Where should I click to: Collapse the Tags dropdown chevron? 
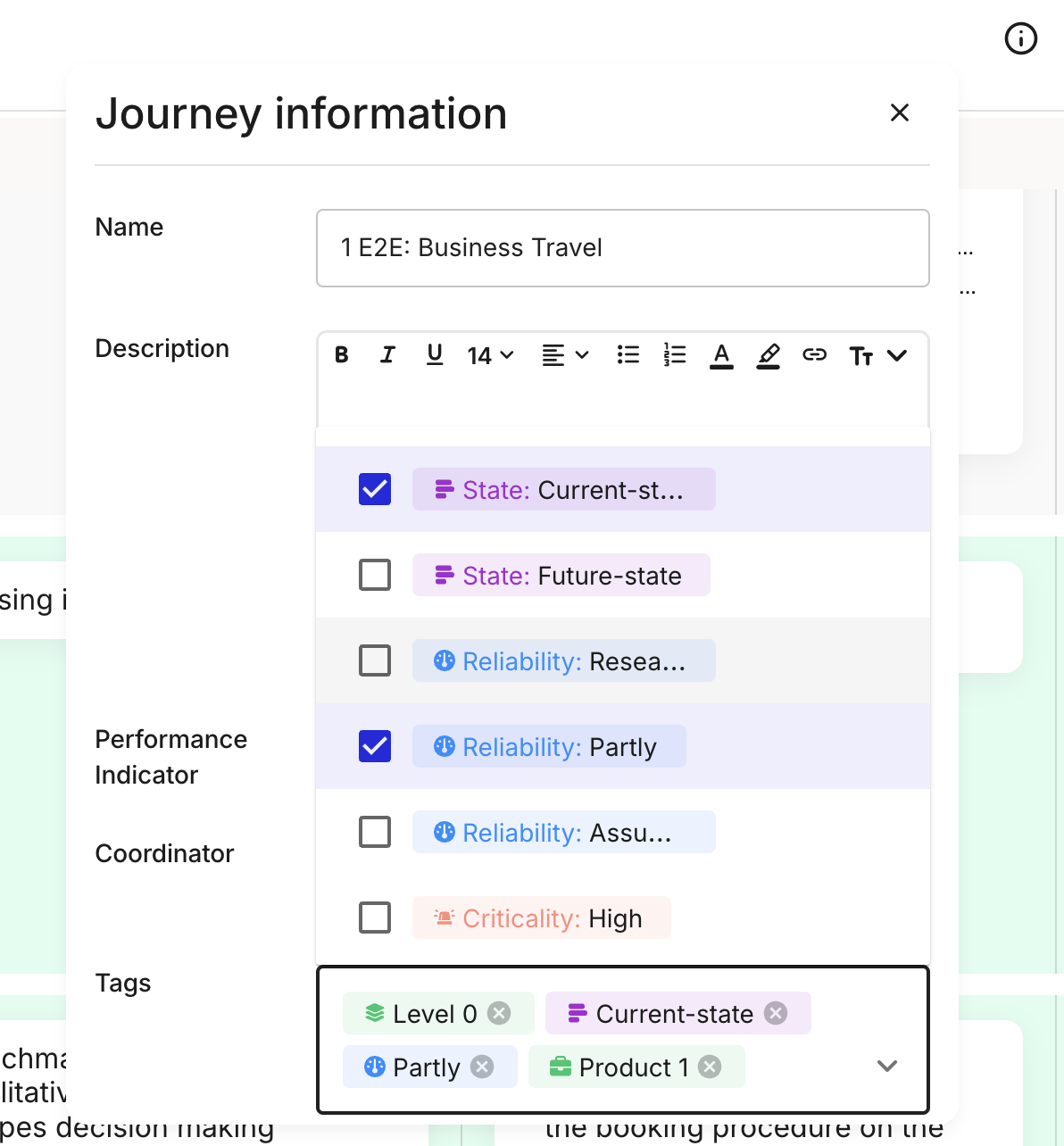pyautogui.click(x=887, y=1066)
